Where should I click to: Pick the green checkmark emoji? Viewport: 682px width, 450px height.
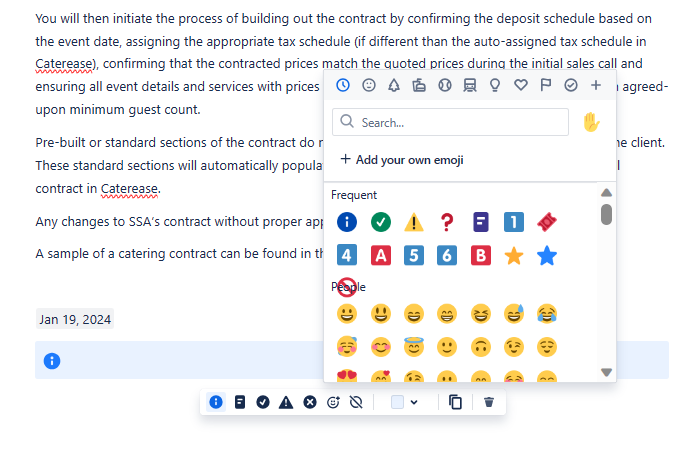coord(381,222)
